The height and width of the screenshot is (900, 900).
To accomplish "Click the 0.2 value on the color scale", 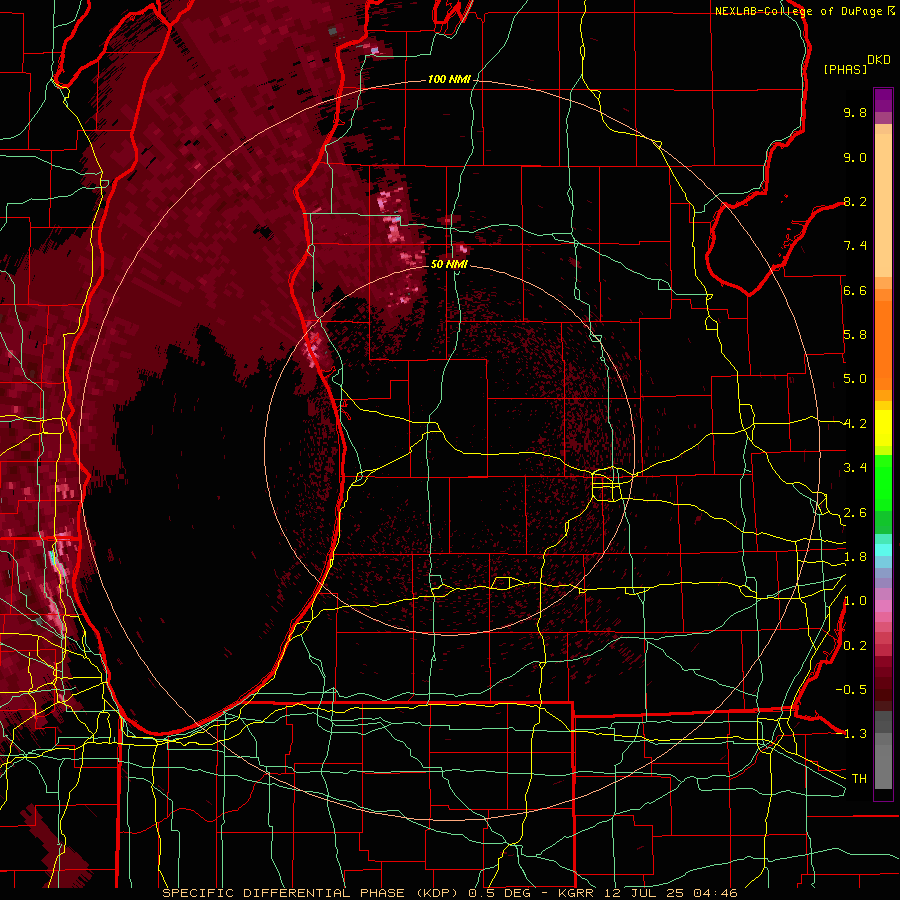I will click(855, 646).
